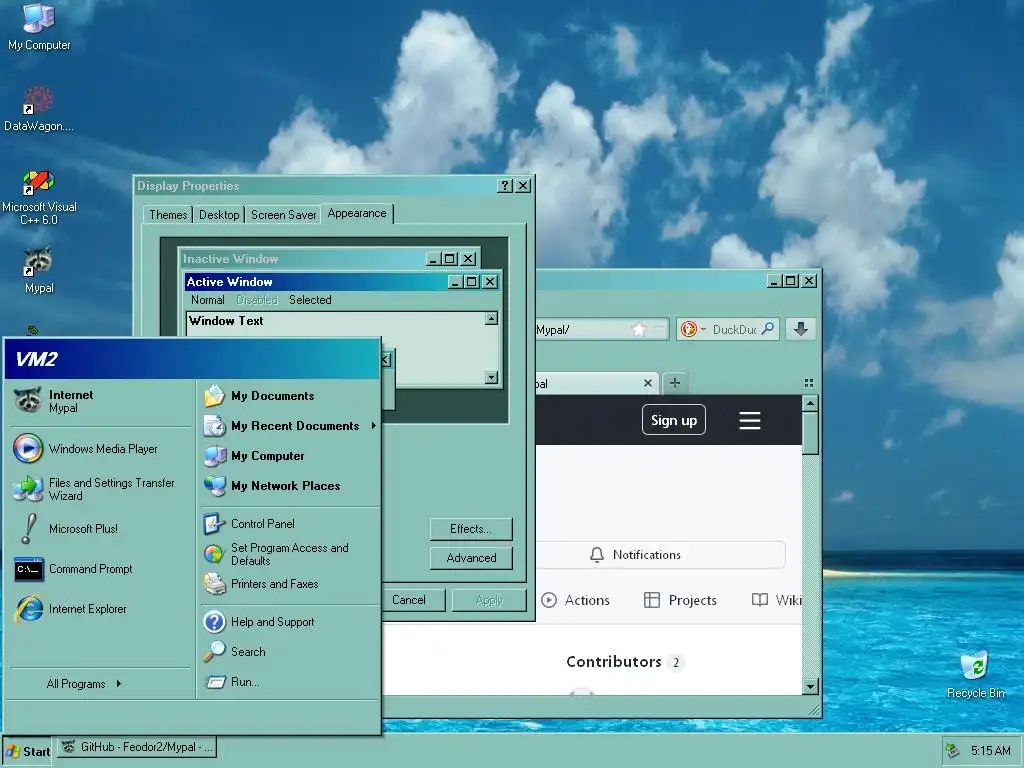This screenshot has width=1024, height=768.
Task: Click Sign up on GitHub page
Action: tap(674, 420)
